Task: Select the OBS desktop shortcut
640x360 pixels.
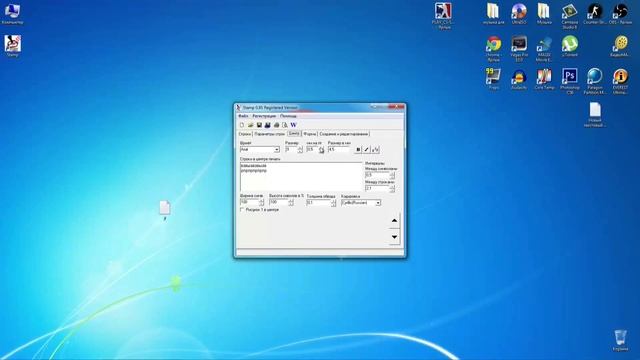Action: tap(620, 13)
